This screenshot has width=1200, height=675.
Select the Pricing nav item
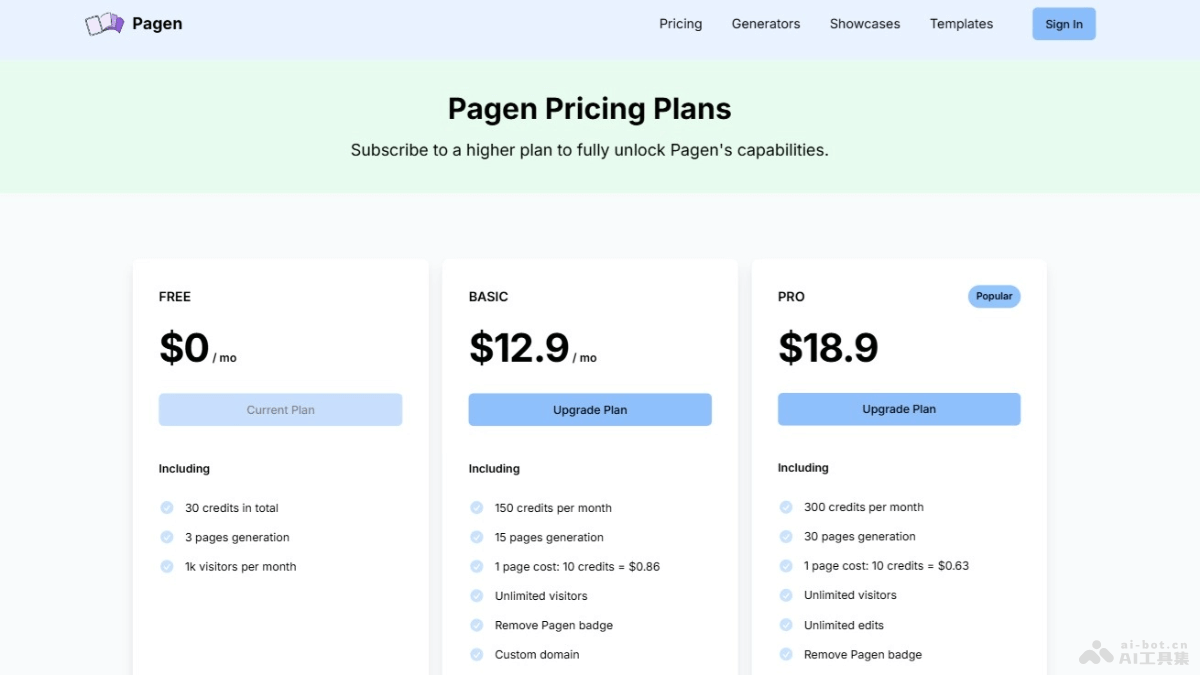pyautogui.click(x=680, y=23)
